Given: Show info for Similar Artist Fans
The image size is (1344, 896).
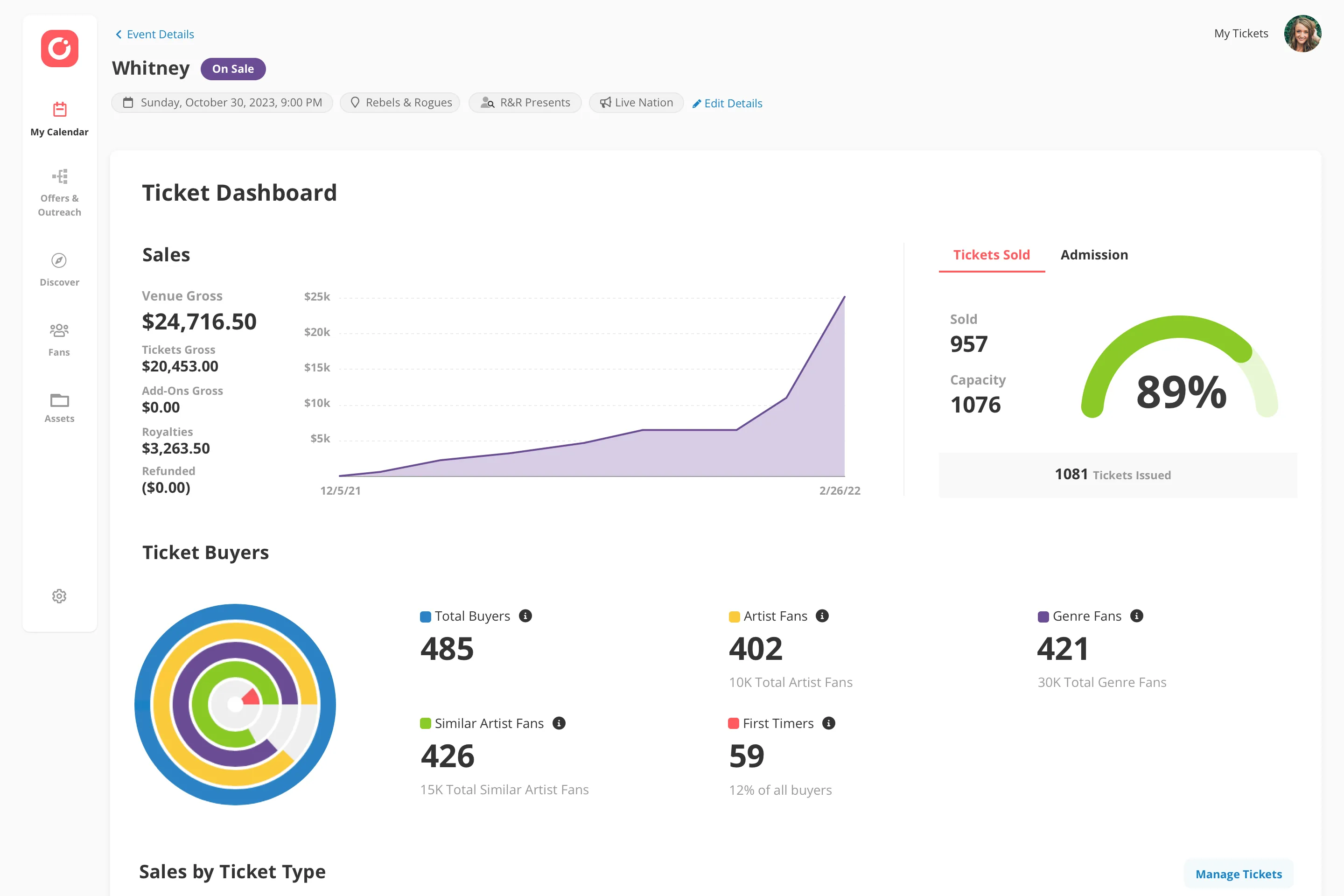Looking at the screenshot, I should tap(559, 723).
